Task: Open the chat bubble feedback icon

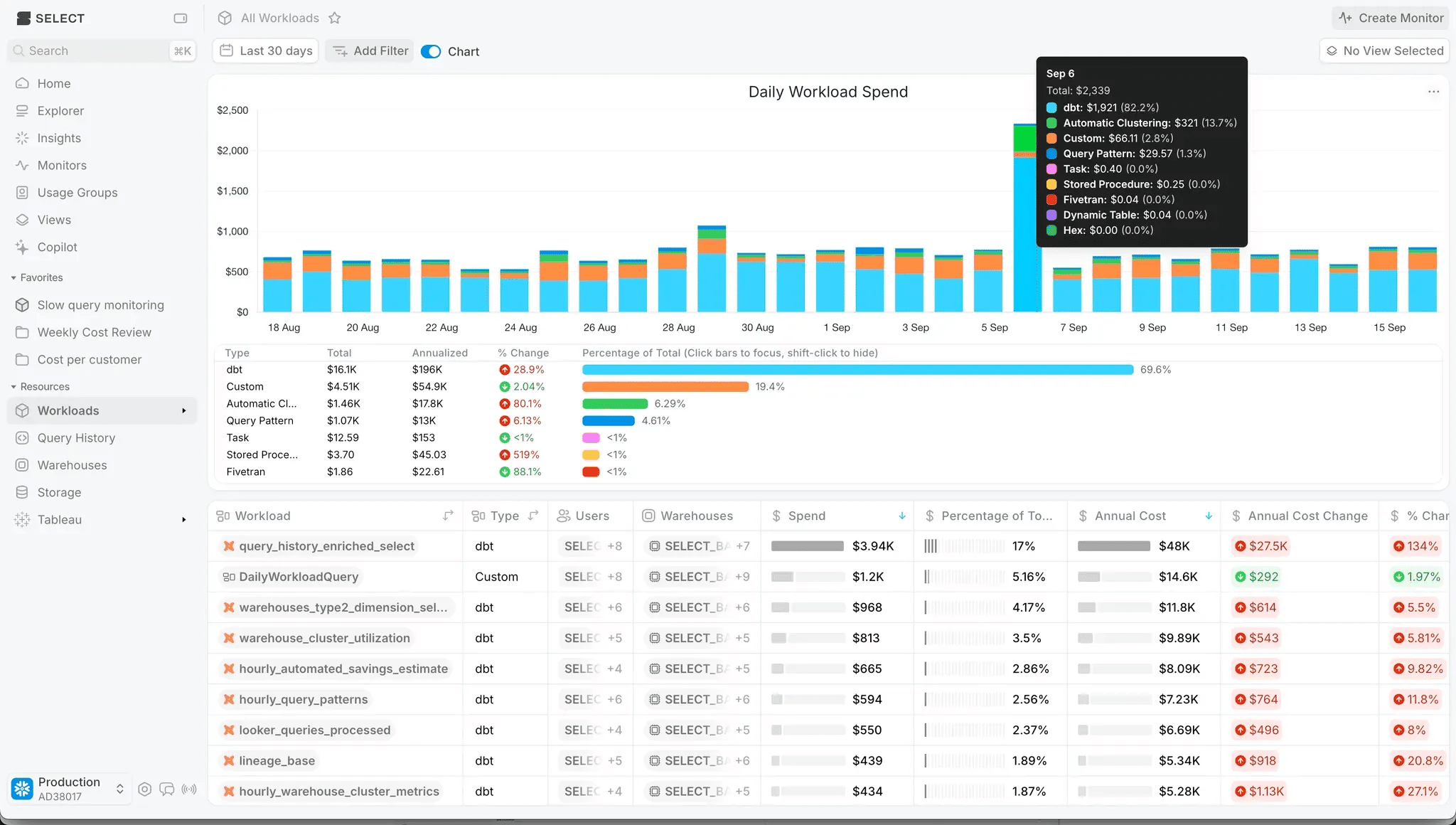Action: [x=167, y=789]
